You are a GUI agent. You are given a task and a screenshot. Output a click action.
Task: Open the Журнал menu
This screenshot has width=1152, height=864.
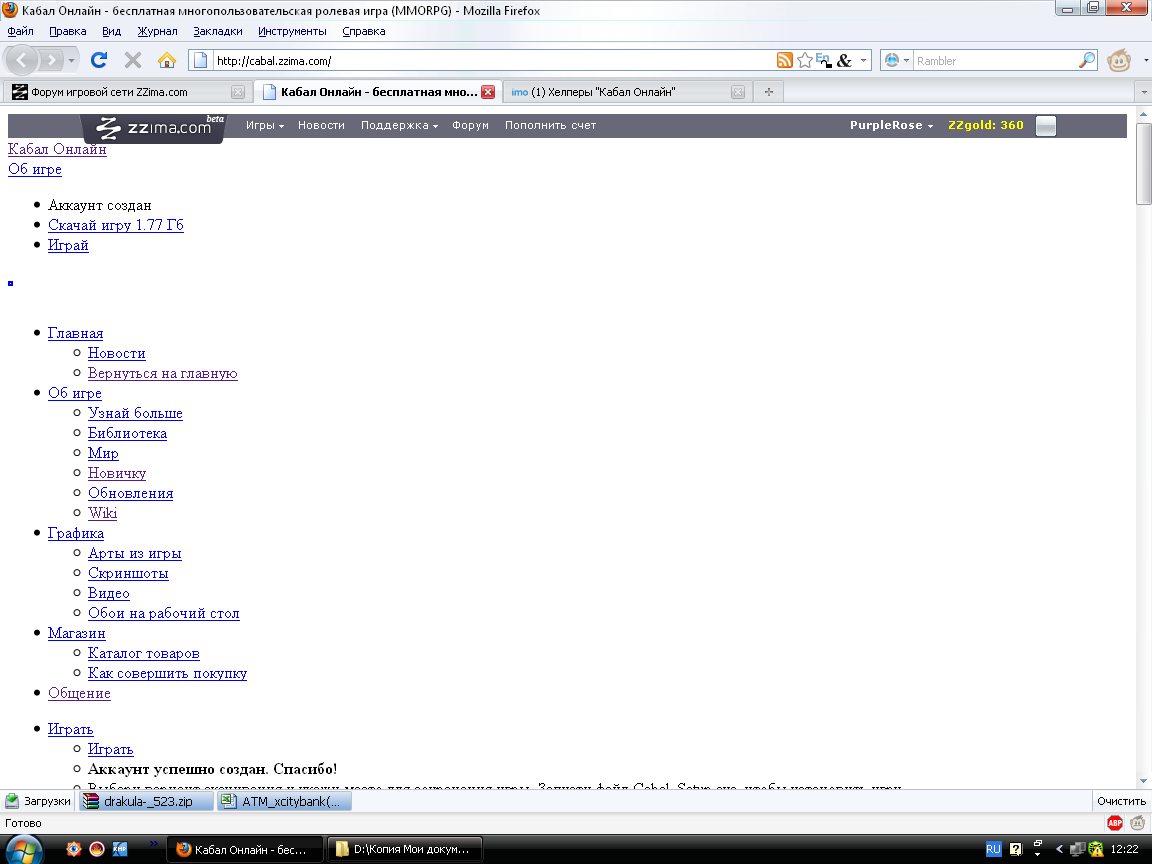point(157,31)
